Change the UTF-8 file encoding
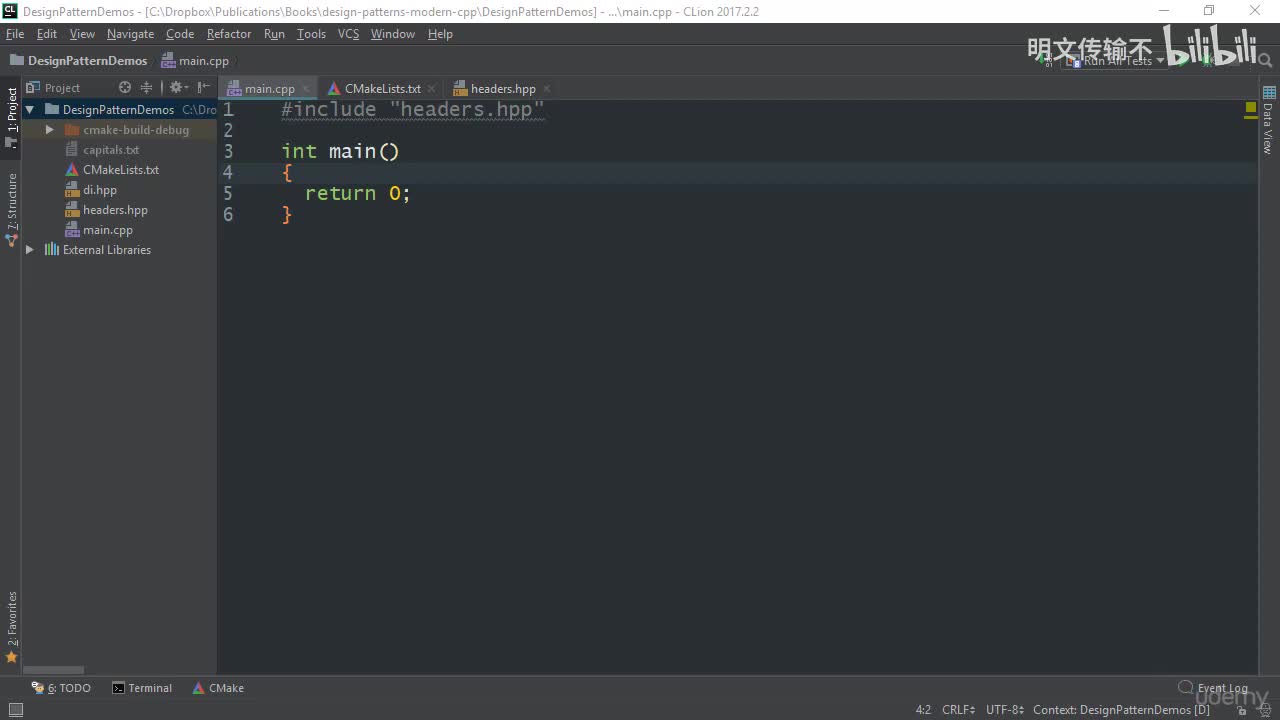Screen dimensions: 1280x720 pos(1004,710)
